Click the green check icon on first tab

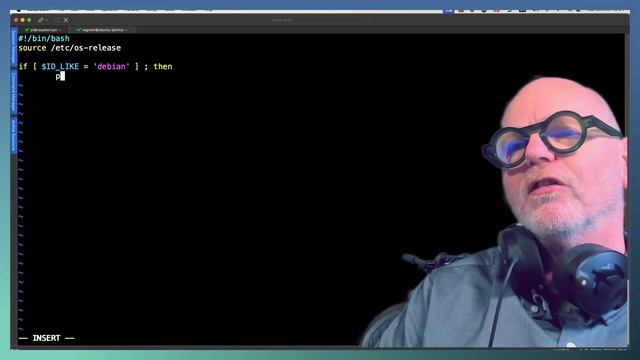point(27,30)
